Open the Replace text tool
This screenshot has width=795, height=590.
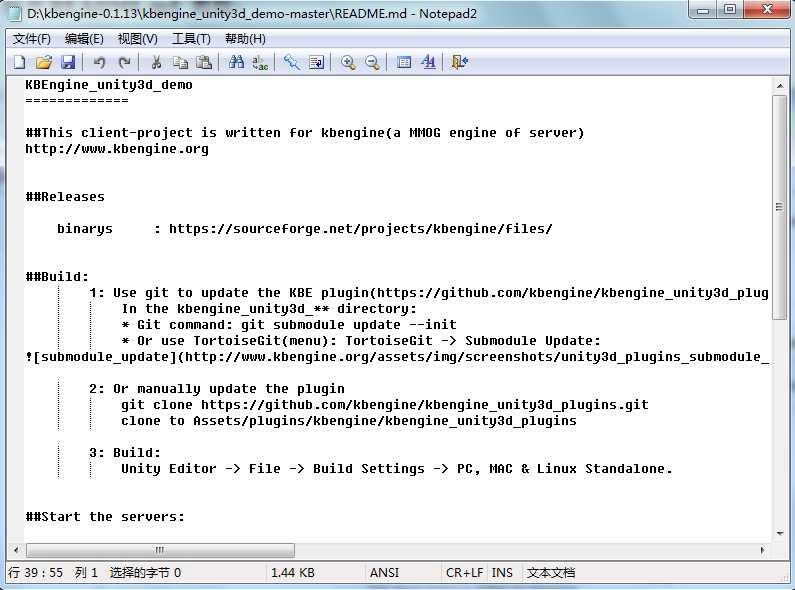260,62
